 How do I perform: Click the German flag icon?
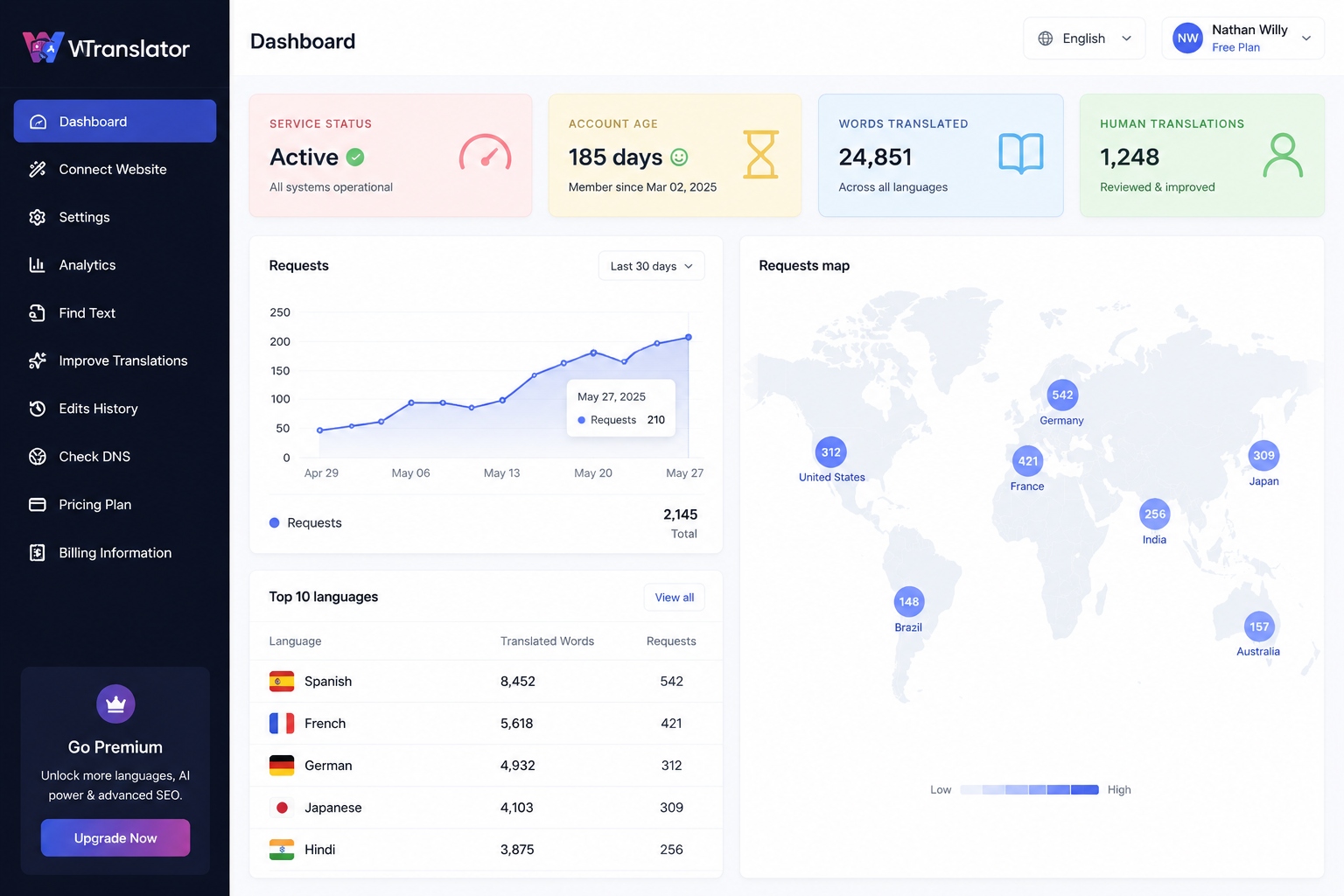(282, 766)
